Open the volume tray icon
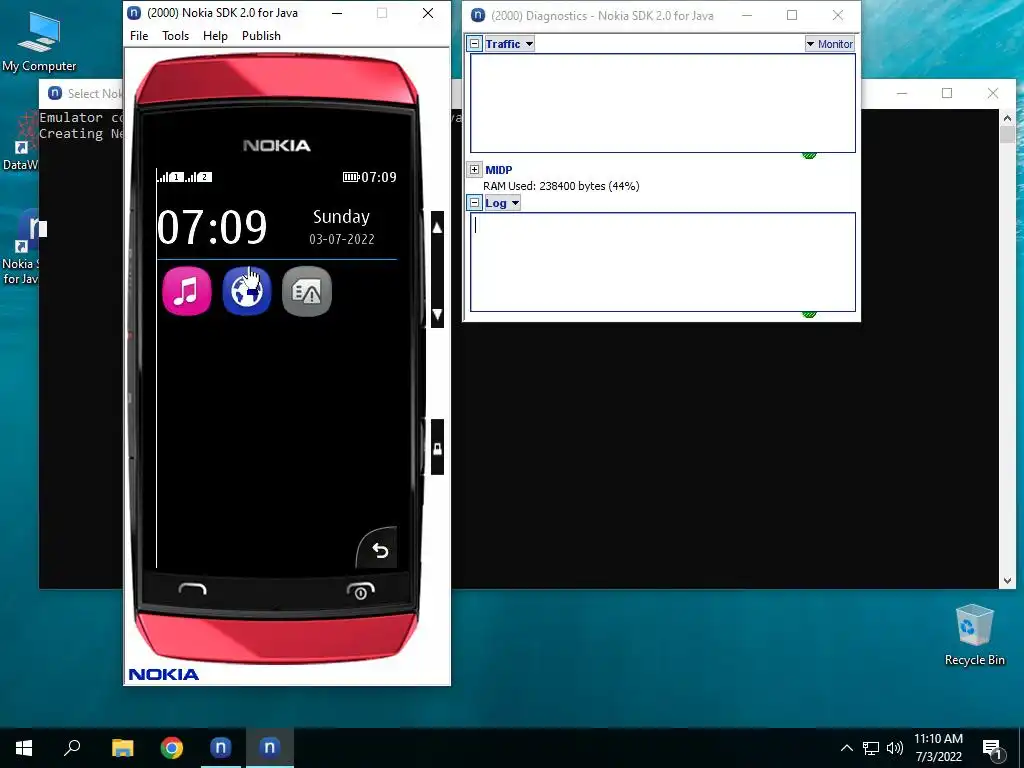This screenshot has height=768, width=1024. click(x=895, y=748)
